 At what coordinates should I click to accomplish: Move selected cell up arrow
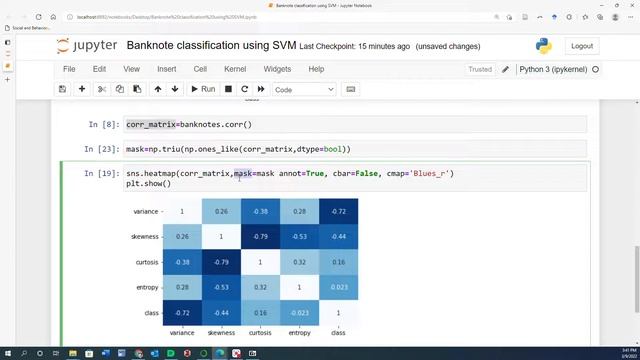coord(158,89)
